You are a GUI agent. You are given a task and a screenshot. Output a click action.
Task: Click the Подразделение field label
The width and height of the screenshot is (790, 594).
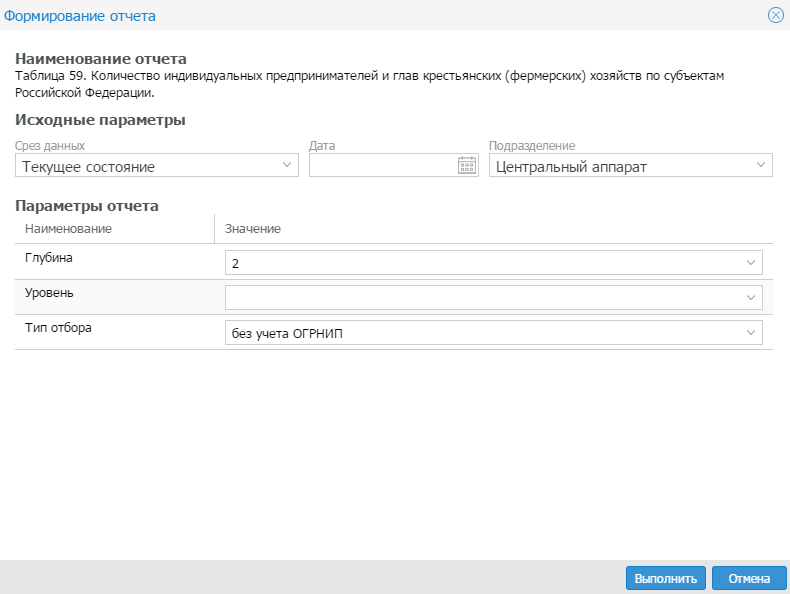tap(532, 146)
